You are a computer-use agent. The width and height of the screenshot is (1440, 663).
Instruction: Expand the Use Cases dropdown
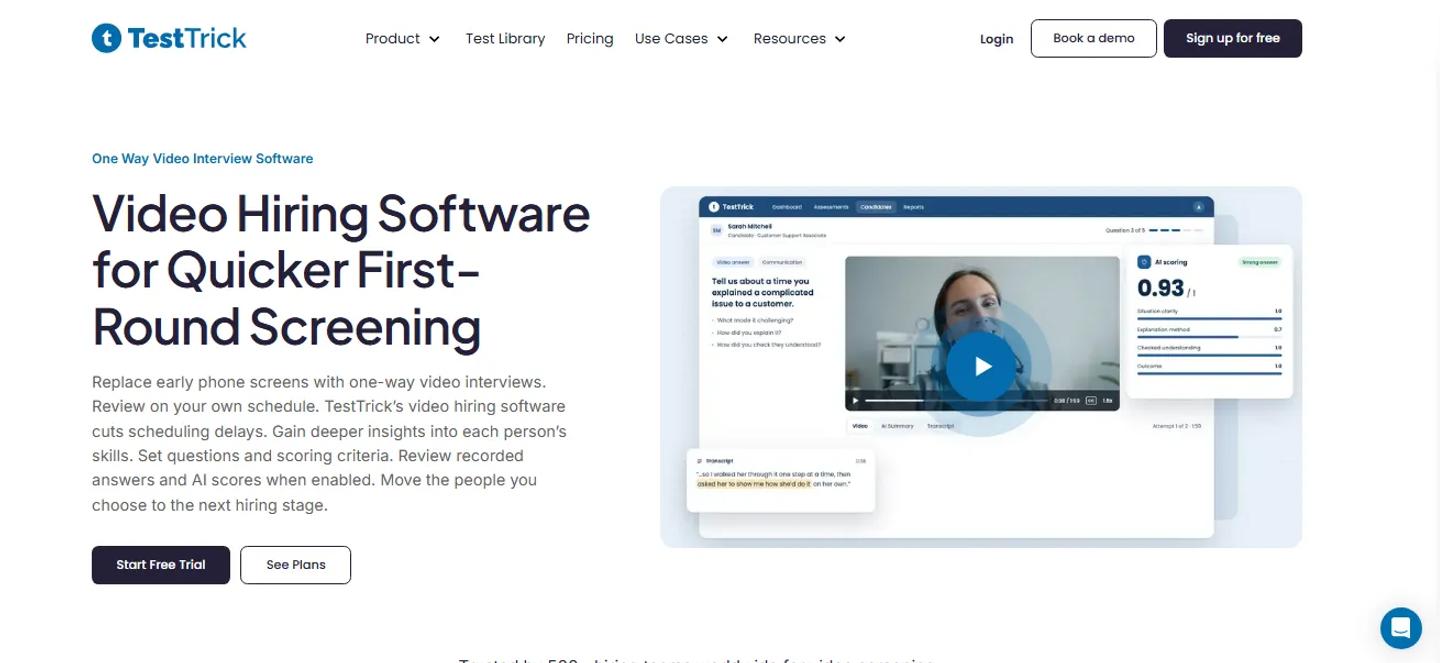(682, 39)
